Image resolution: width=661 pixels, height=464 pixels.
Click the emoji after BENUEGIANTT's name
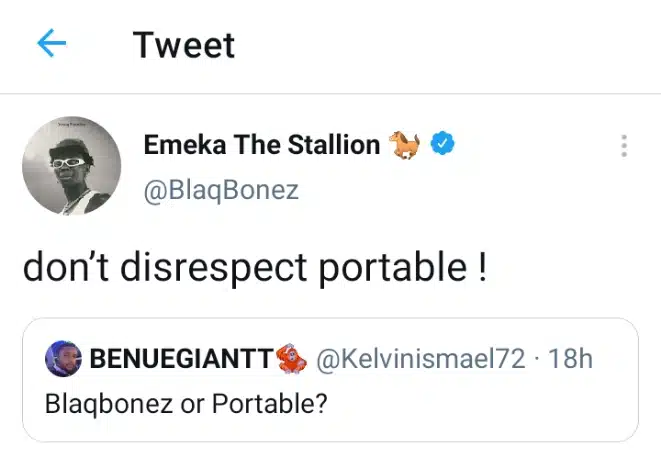click(292, 359)
